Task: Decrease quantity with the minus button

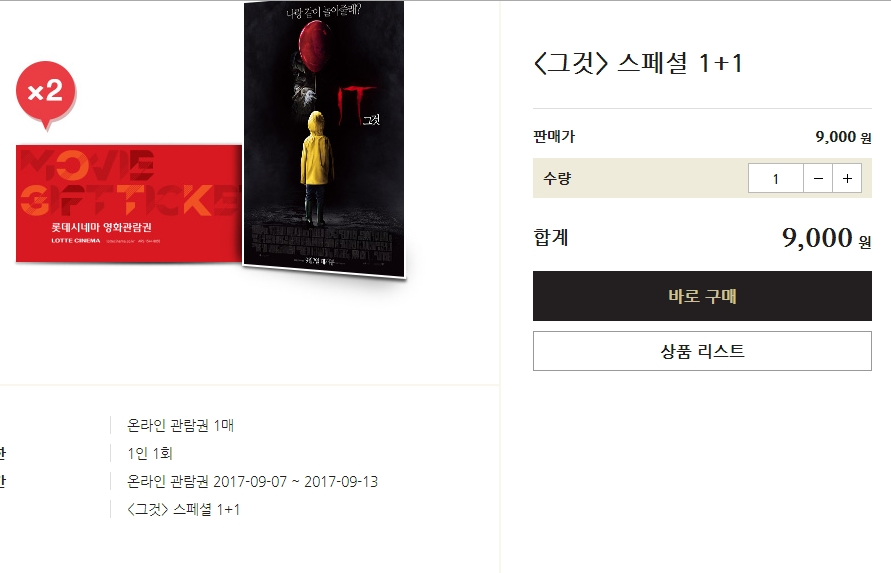Action: tap(818, 178)
